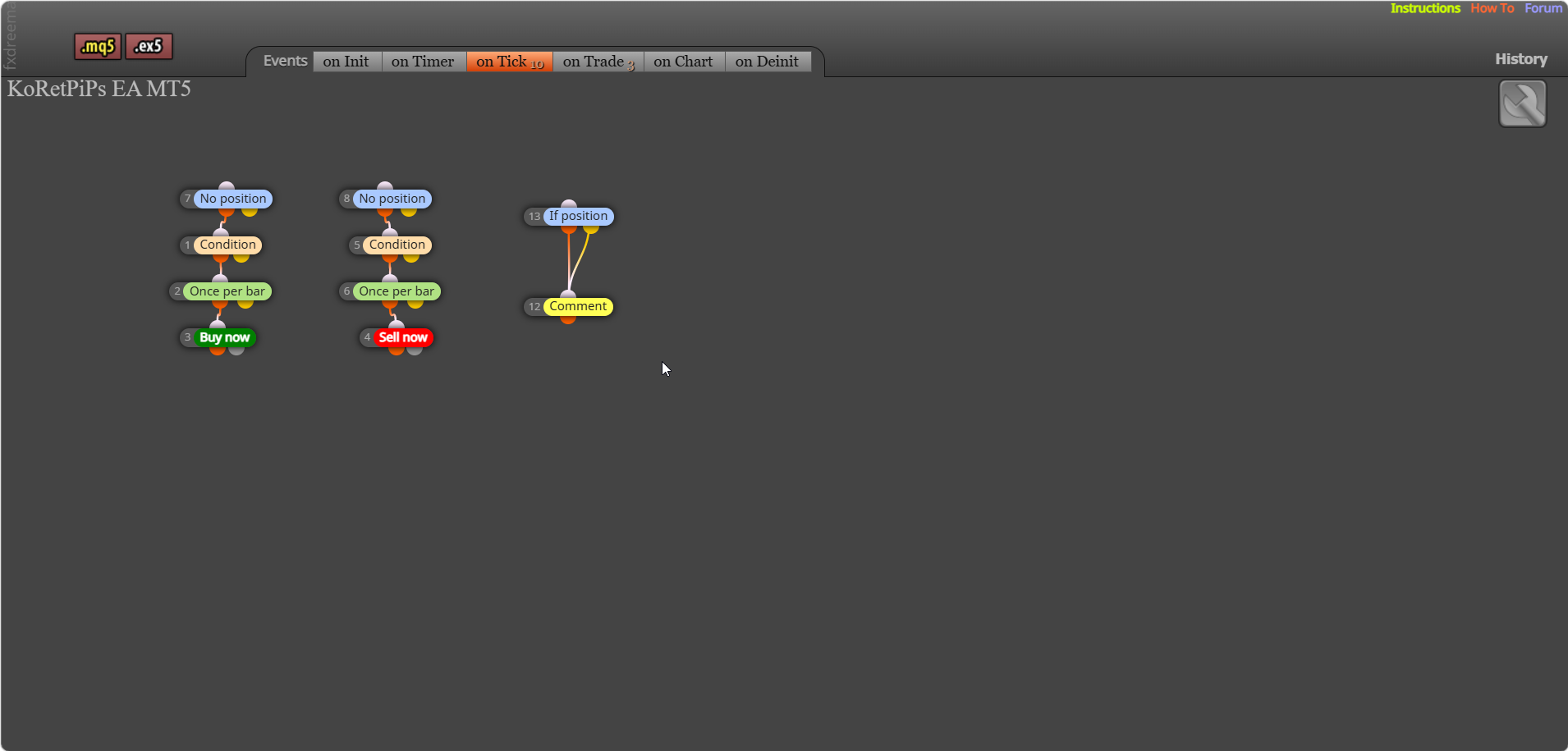Screen dimensions: 1568x751
Task: Click orange output connector under Sell now
Action: (397, 350)
